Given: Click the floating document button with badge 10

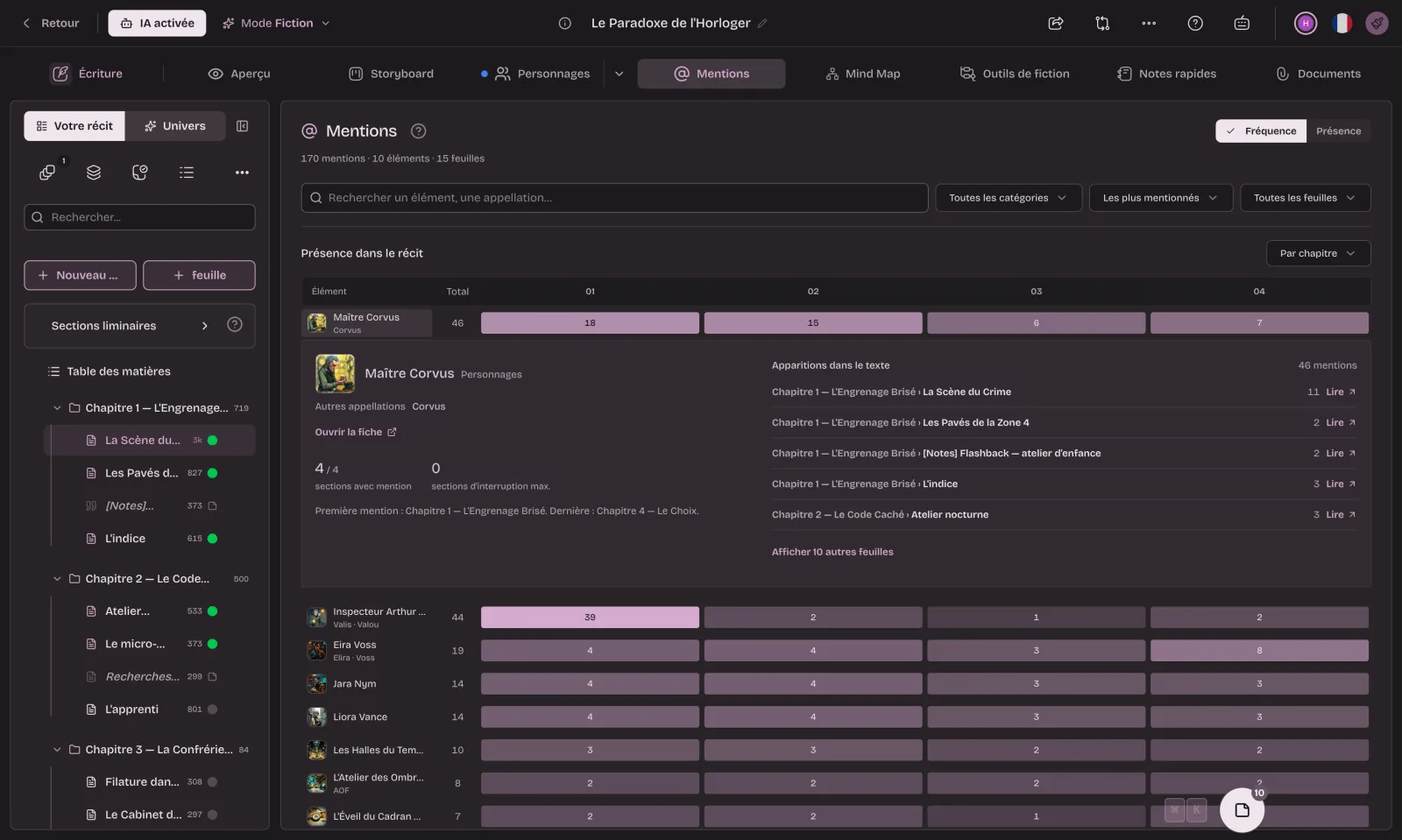Looking at the screenshot, I should pos(1242,809).
